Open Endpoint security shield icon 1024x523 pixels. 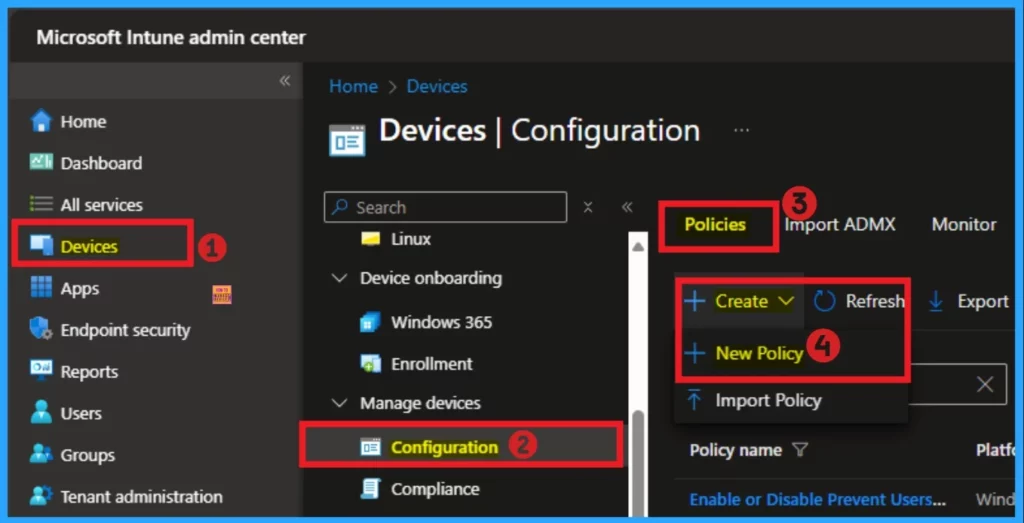coord(41,330)
